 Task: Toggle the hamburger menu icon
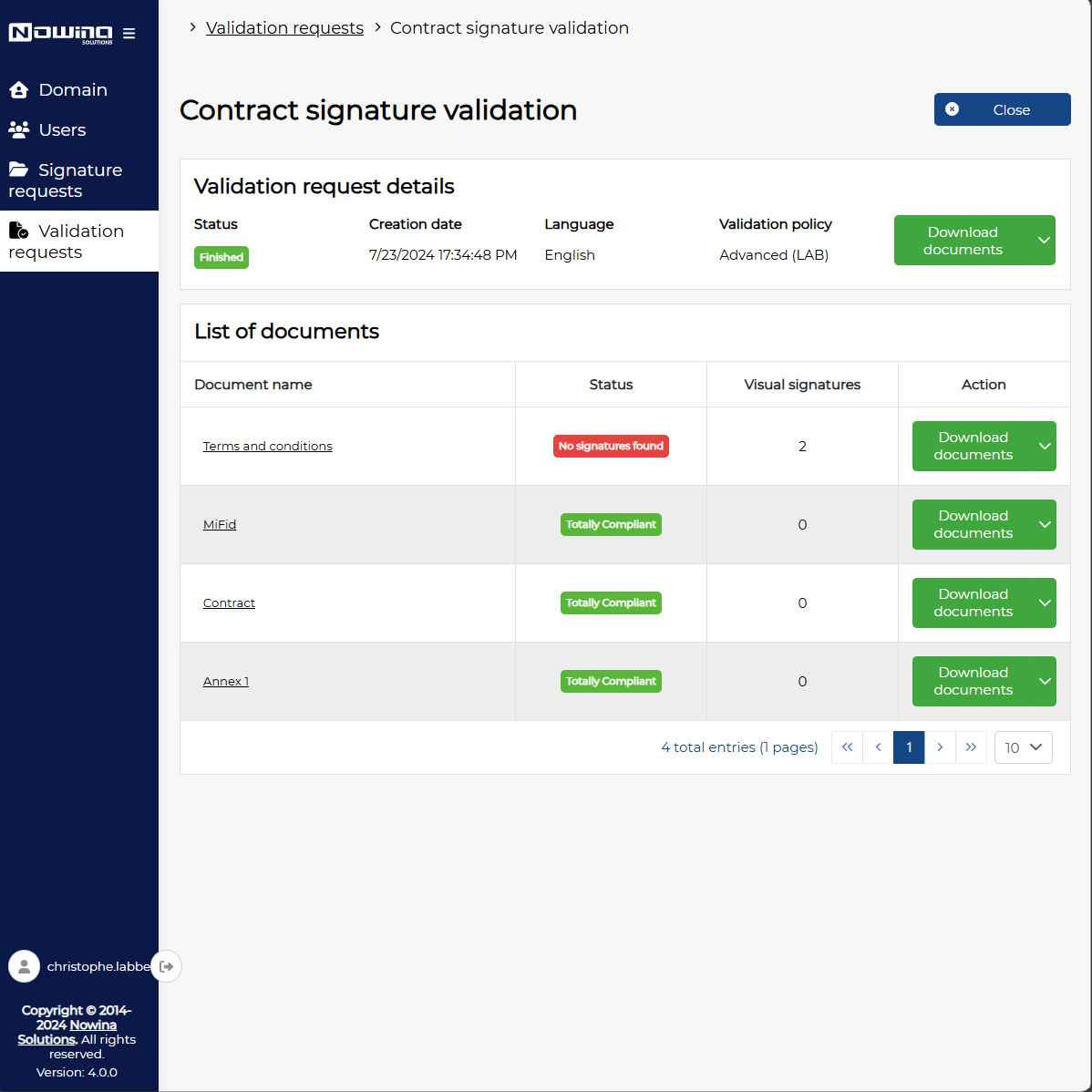point(129,34)
